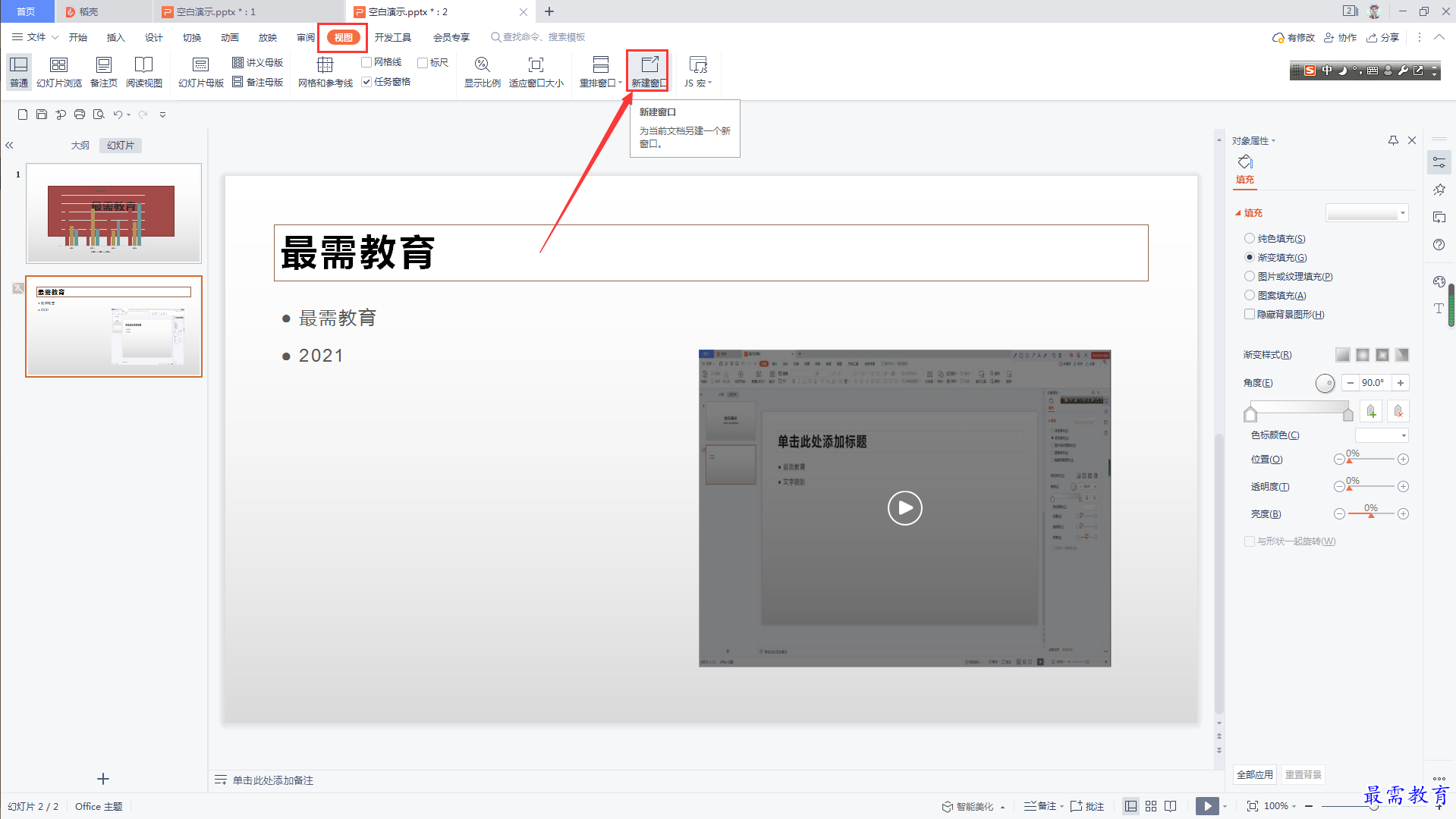The height and width of the screenshot is (819, 1456).
Task: Undo the last action
Action: (118, 115)
